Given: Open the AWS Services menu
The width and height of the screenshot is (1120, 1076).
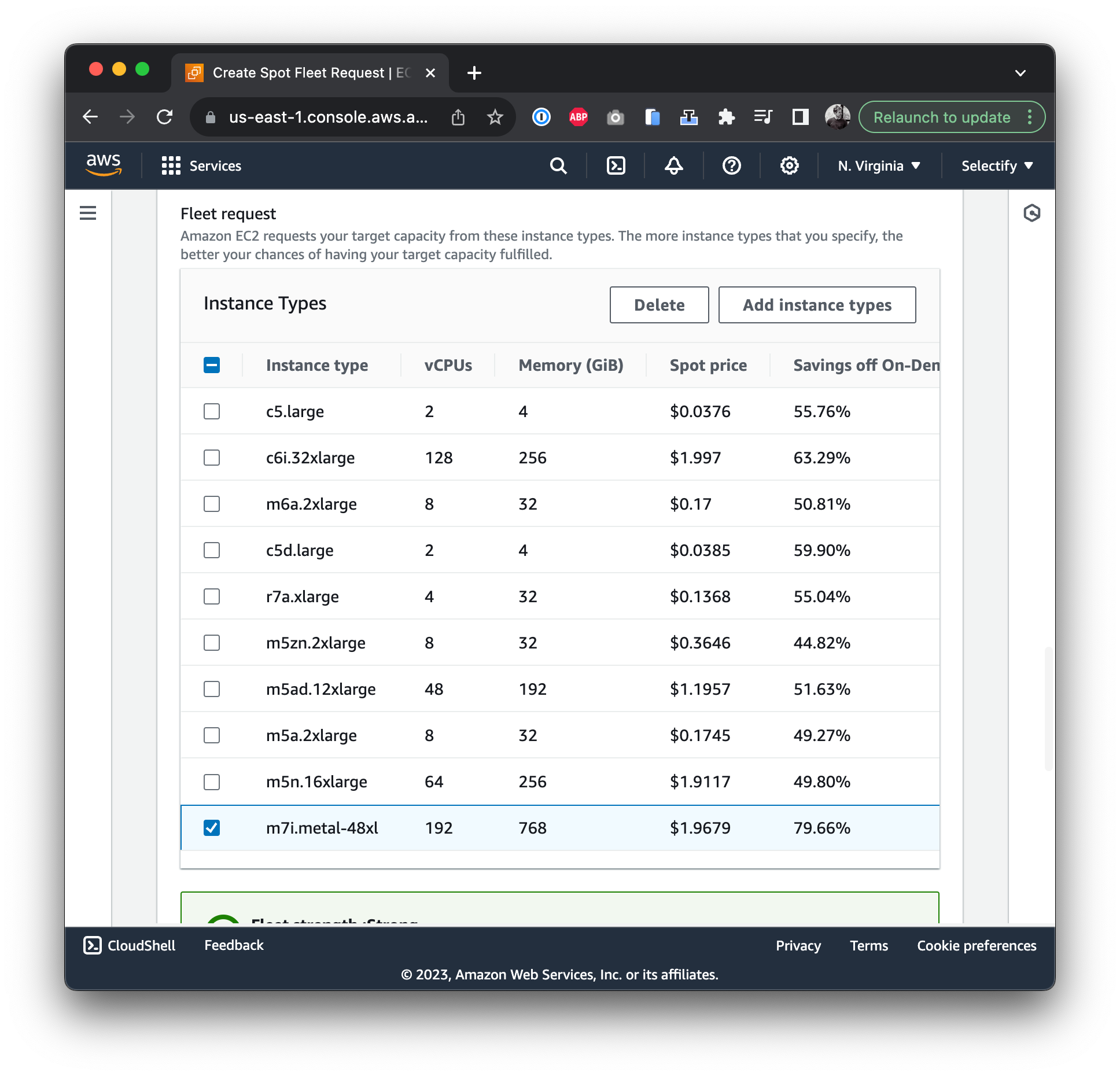Looking at the screenshot, I should pyautogui.click(x=201, y=165).
